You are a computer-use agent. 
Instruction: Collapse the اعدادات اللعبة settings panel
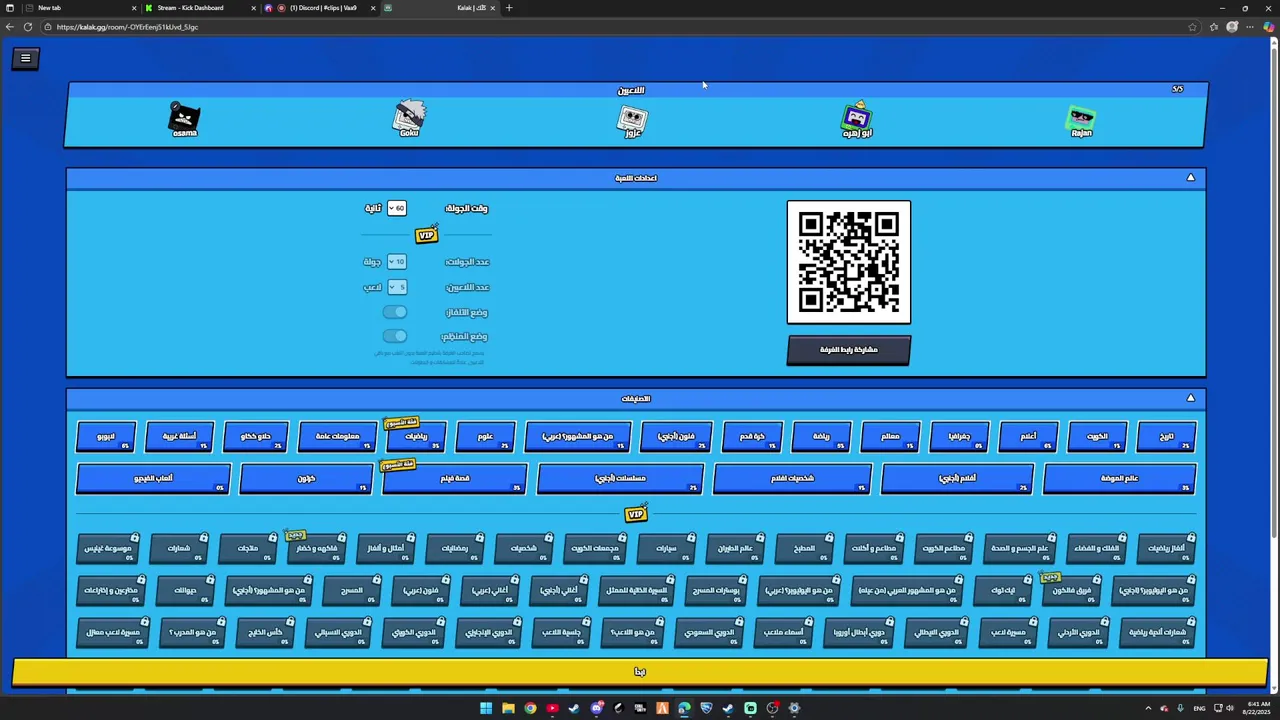point(1190,177)
